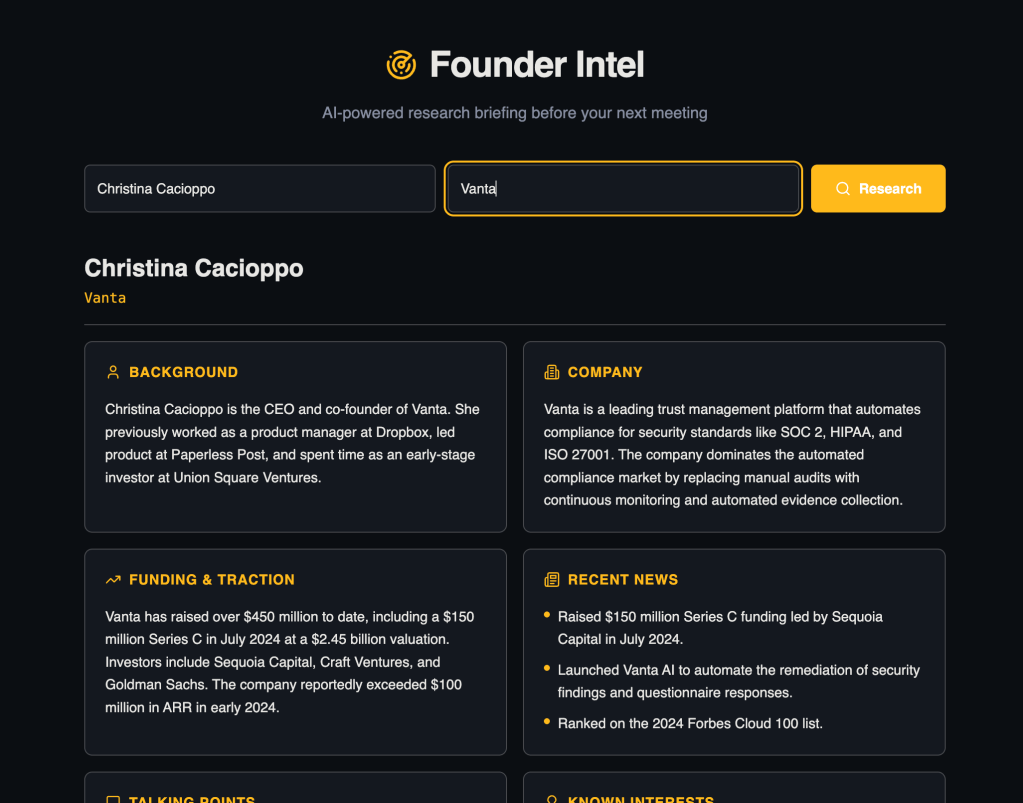1023x803 pixels.
Task: Click the Founder Intel radar logo icon
Action: (401, 65)
